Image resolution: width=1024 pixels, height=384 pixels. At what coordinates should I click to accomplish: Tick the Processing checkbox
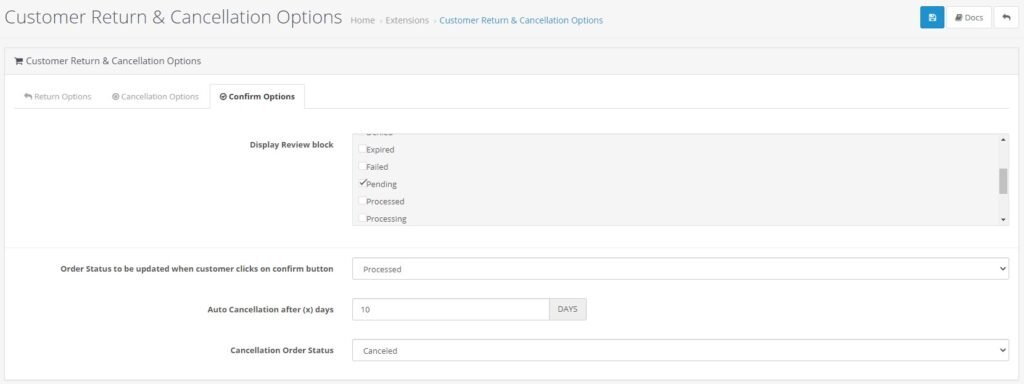pyautogui.click(x=362, y=218)
